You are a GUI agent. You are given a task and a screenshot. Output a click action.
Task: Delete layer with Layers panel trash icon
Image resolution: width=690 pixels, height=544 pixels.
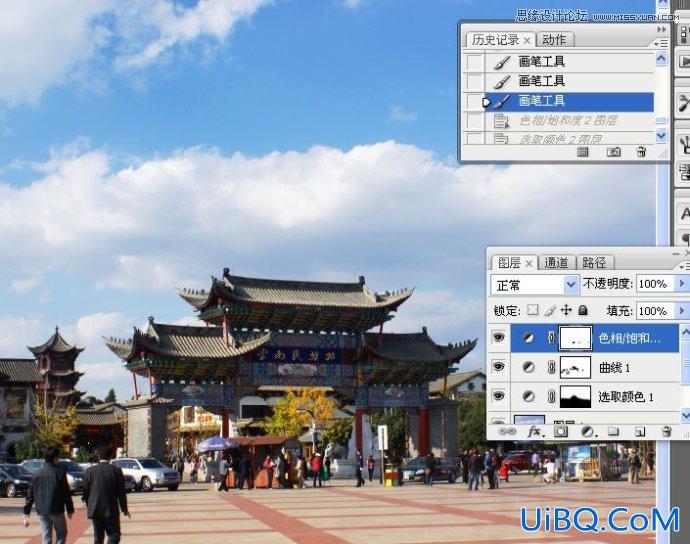pos(666,432)
